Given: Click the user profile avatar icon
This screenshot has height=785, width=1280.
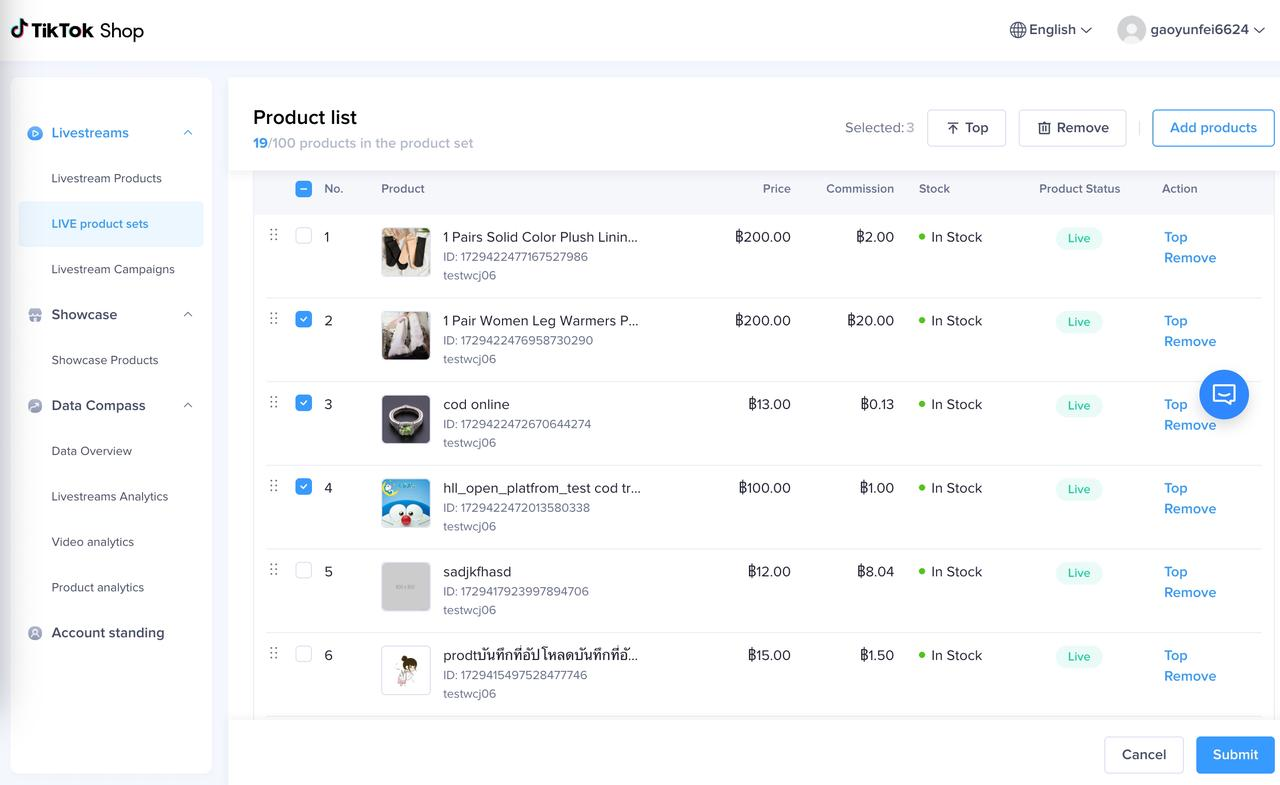Looking at the screenshot, I should pos(1131,30).
